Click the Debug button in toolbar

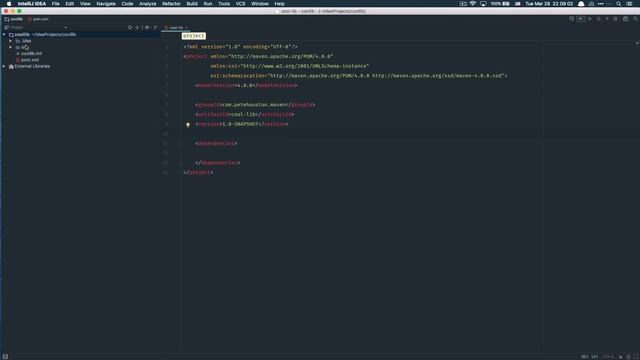click(598, 19)
